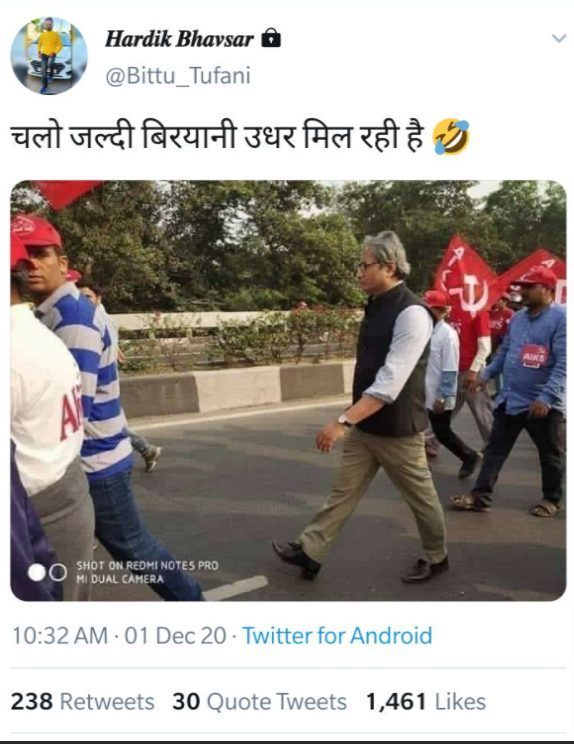The height and width of the screenshot is (744, 574).
Task: Select the red cap on striped-shirt man
Action: click(36, 231)
